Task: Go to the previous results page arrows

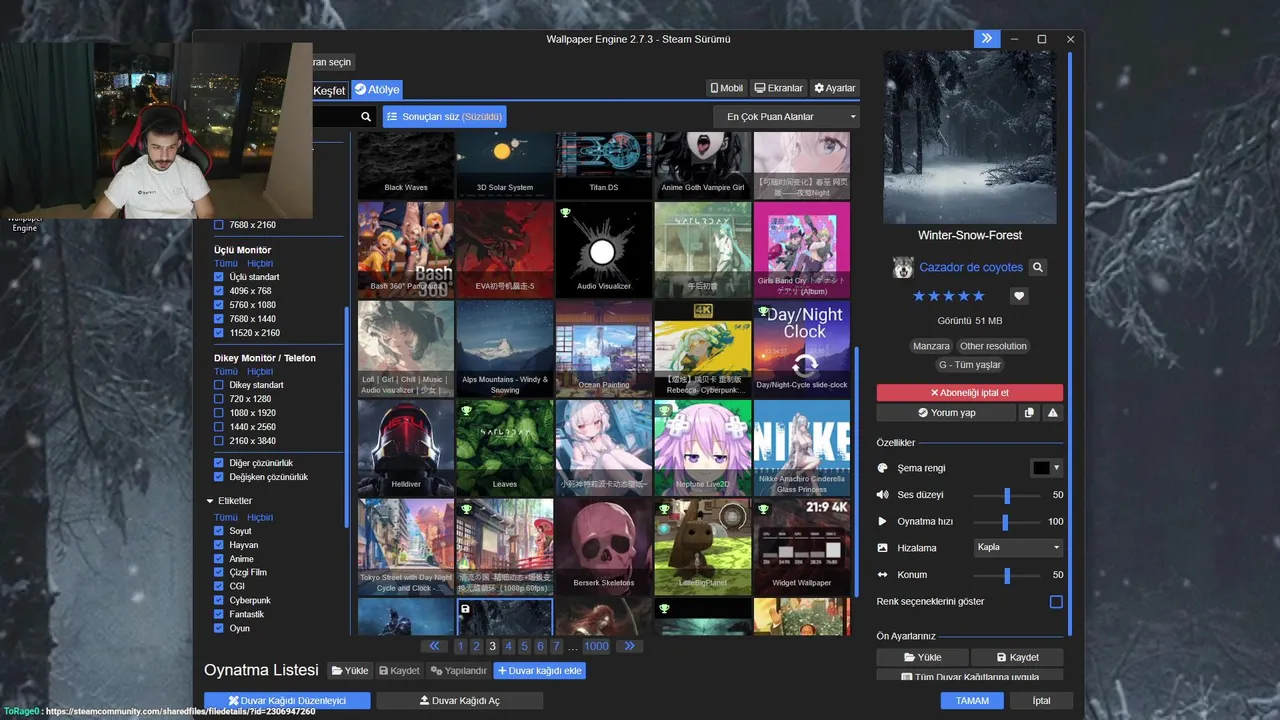Action: coord(435,646)
